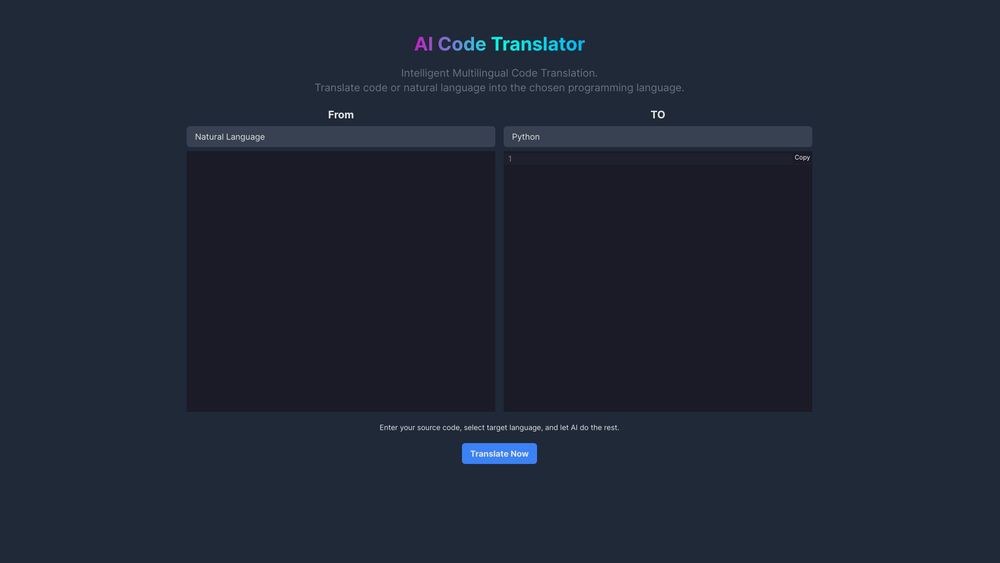The height and width of the screenshot is (563, 1000).
Task: Focus the source code input area
Action: tap(341, 281)
